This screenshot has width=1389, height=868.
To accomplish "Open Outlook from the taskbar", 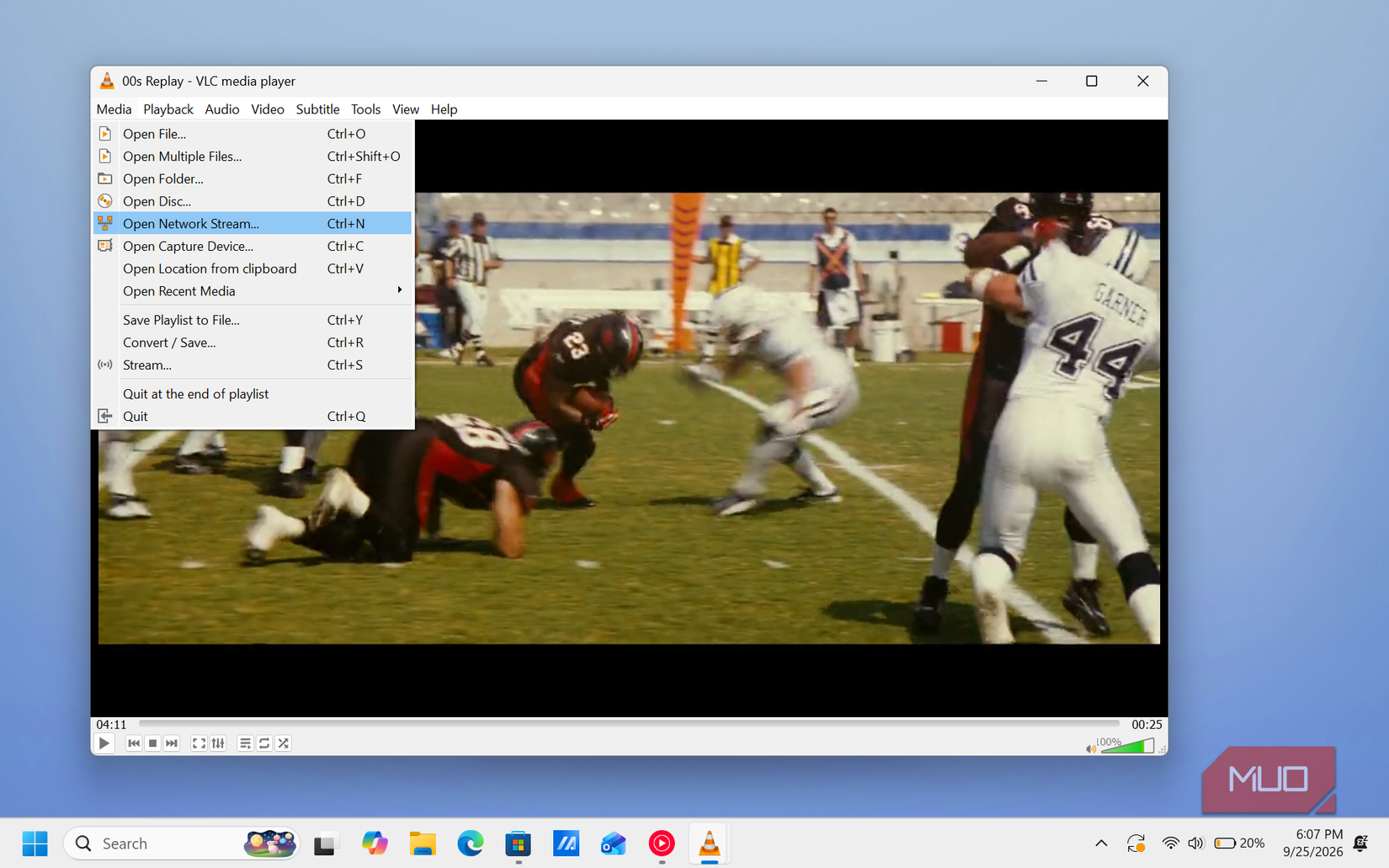I will [614, 843].
